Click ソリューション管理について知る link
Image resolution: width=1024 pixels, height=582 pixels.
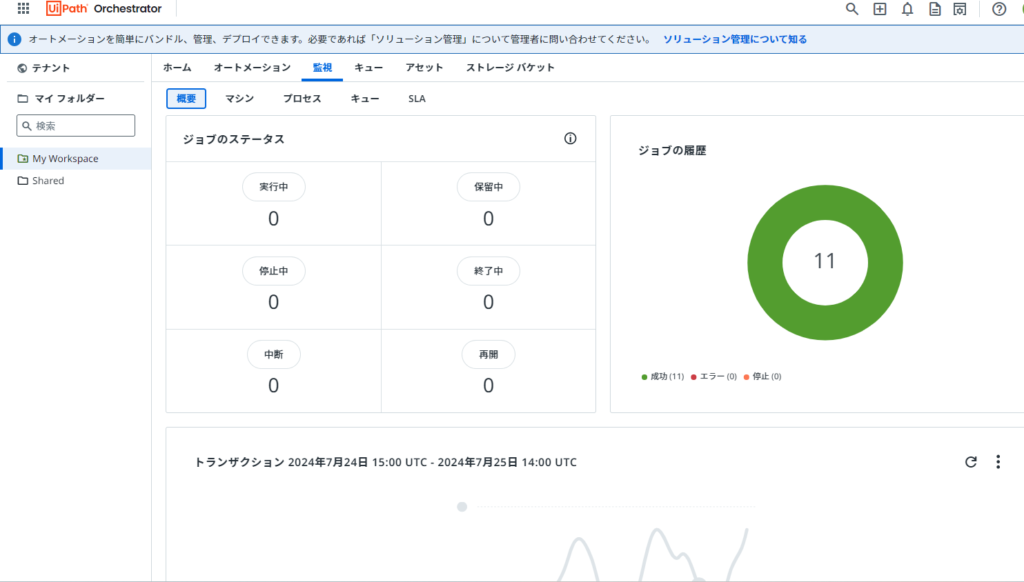pyautogui.click(x=735, y=39)
